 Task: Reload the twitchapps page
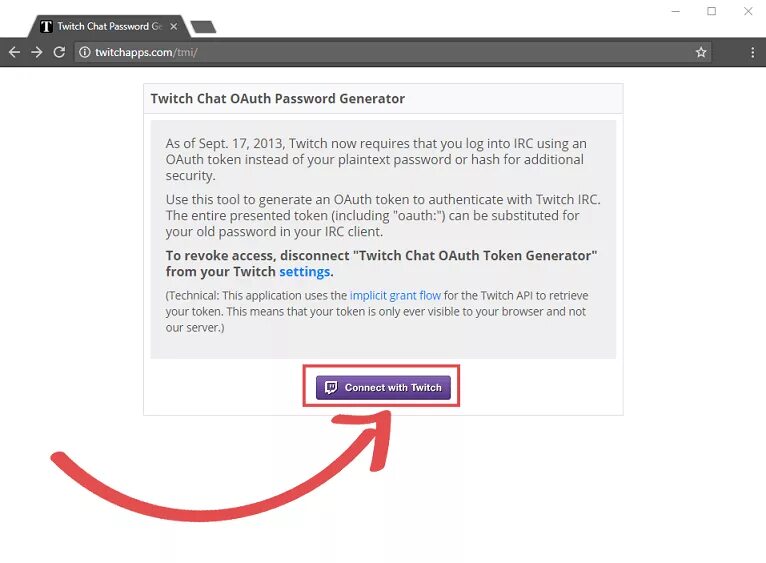(x=60, y=52)
